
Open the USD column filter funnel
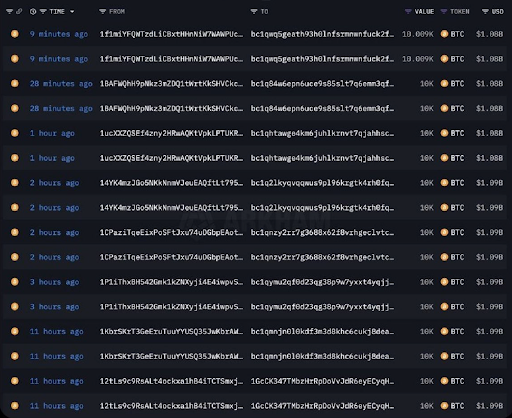click(x=485, y=12)
